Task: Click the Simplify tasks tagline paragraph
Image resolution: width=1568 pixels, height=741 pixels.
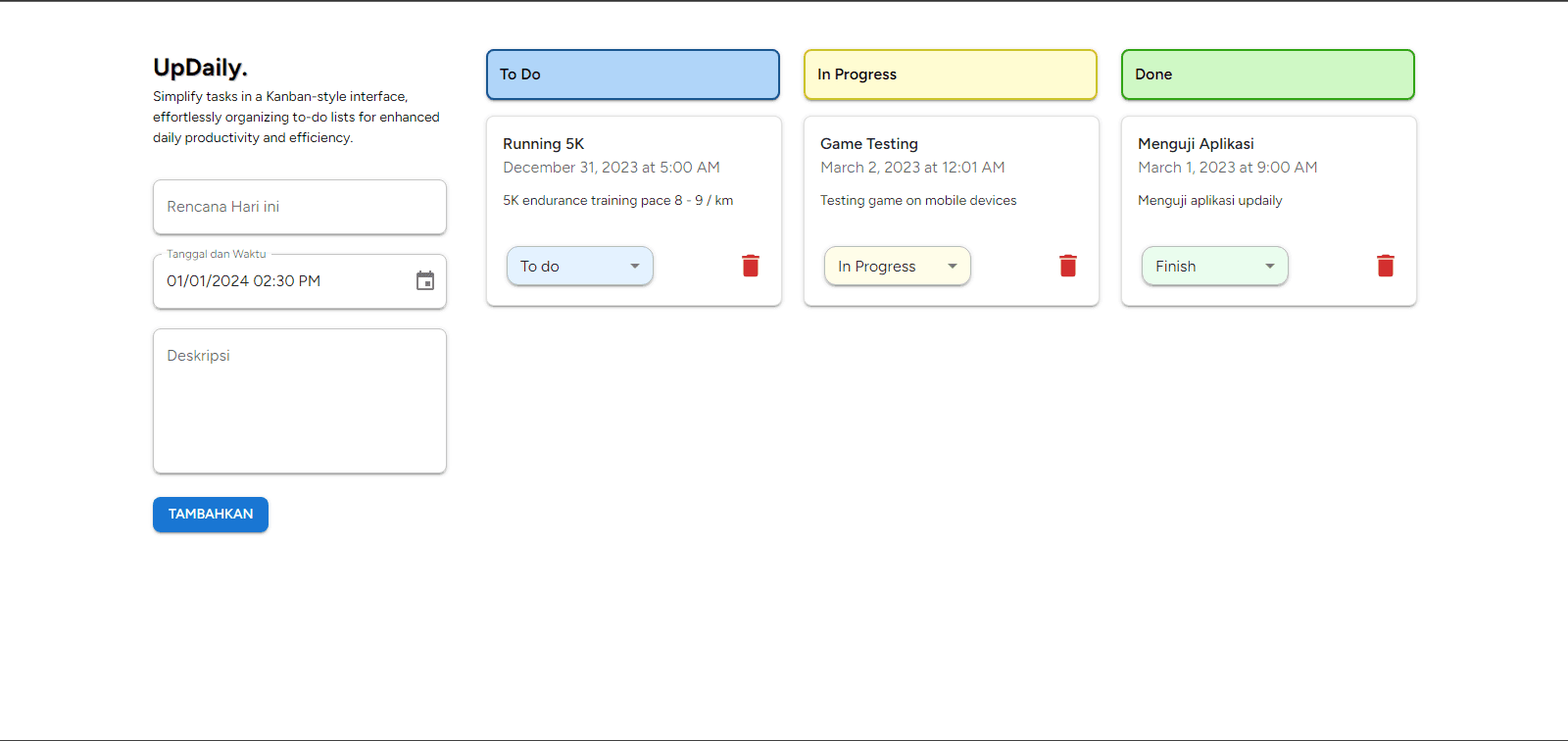Action: [297, 117]
